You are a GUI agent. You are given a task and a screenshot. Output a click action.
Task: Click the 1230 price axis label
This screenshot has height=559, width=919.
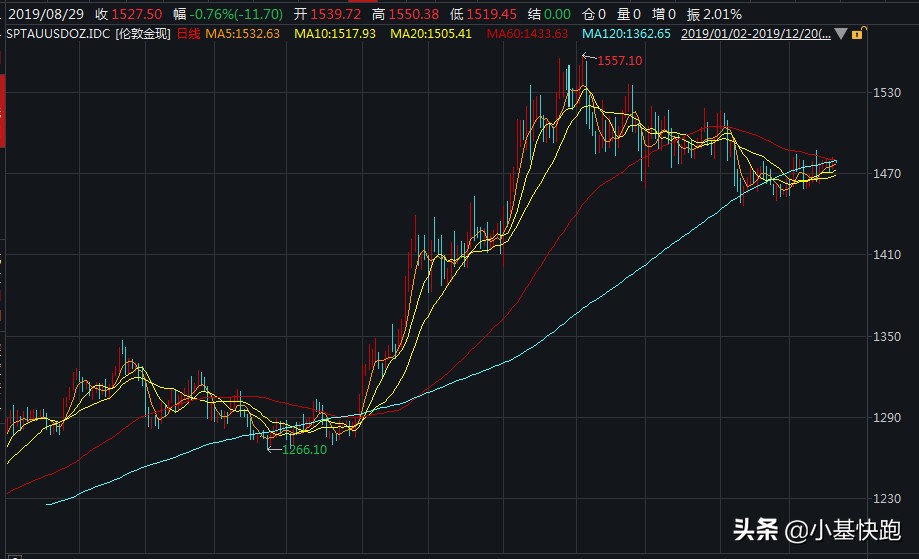[887, 499]
